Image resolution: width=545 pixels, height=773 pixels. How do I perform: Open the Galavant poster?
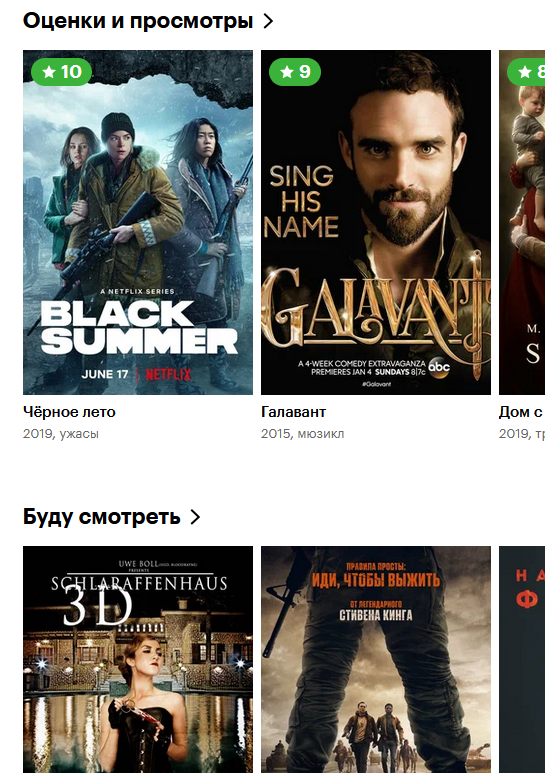[x=376, y=222]
